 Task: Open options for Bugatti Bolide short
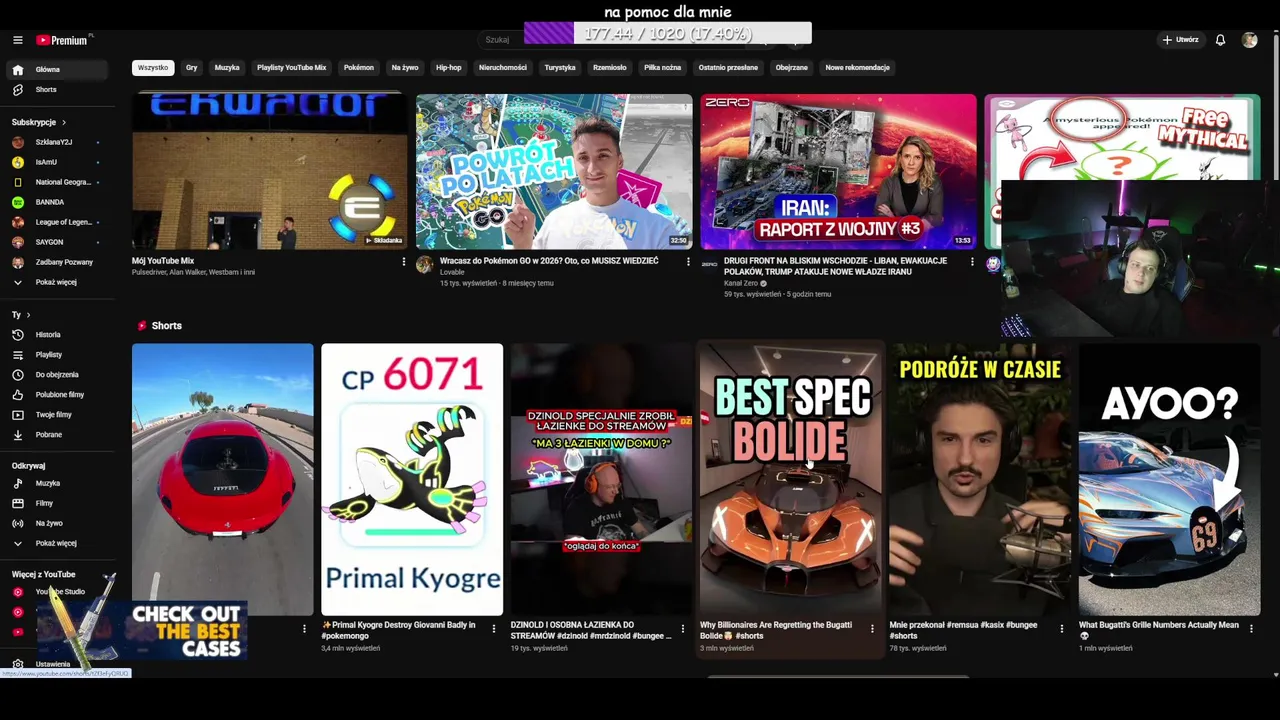point(872,629)
